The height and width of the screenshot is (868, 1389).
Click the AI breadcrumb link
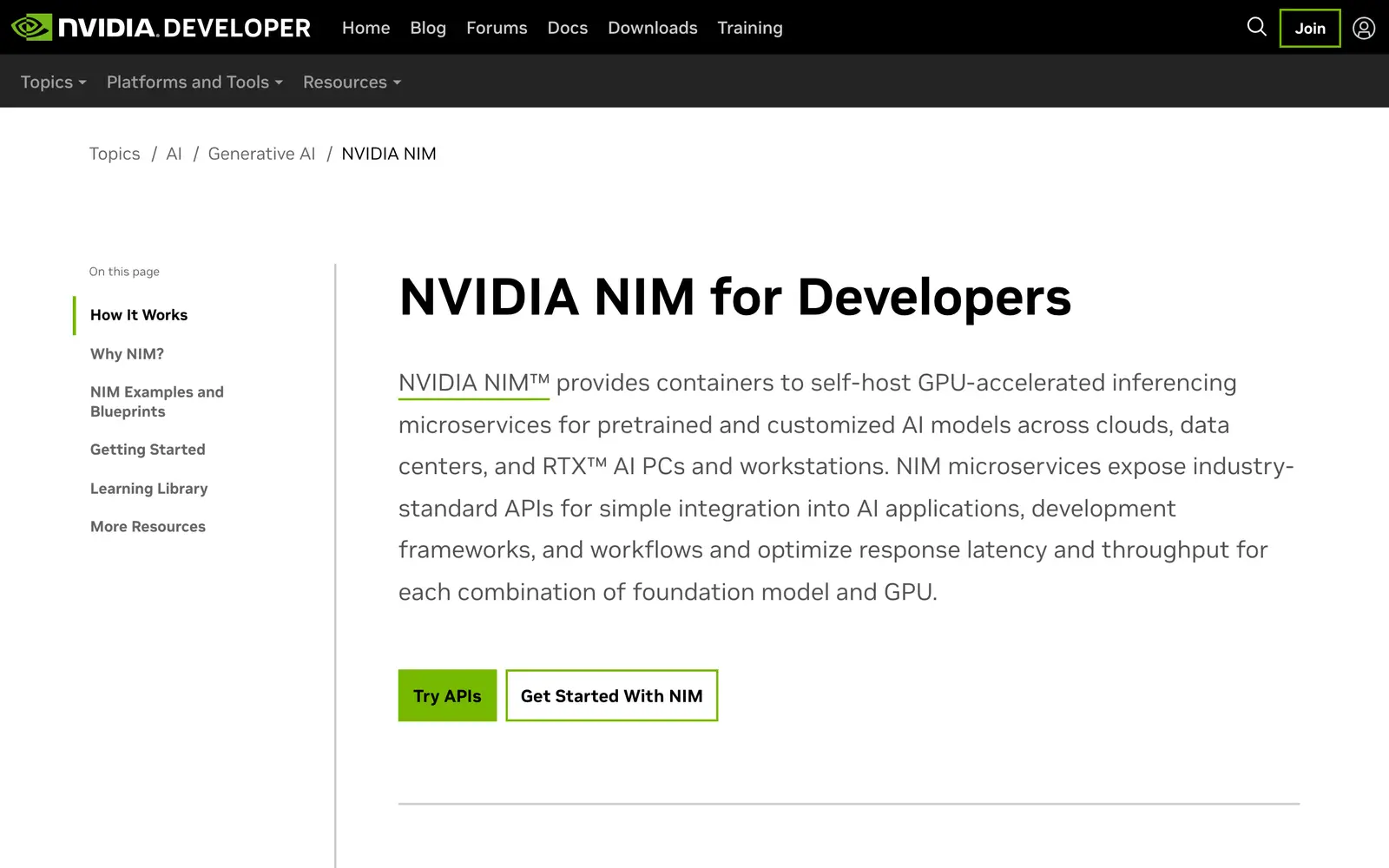click(x=174, y=154)
